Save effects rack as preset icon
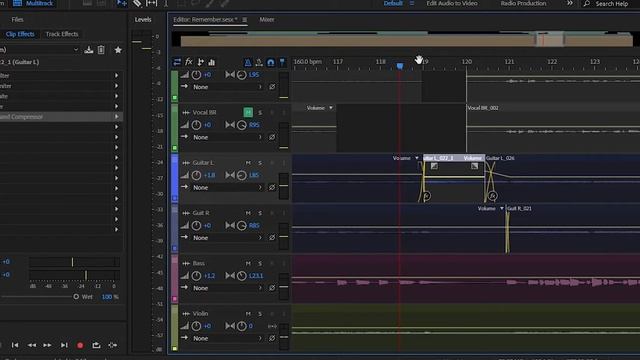This screenshot has height=360, width=640. [x=89, y=50]
